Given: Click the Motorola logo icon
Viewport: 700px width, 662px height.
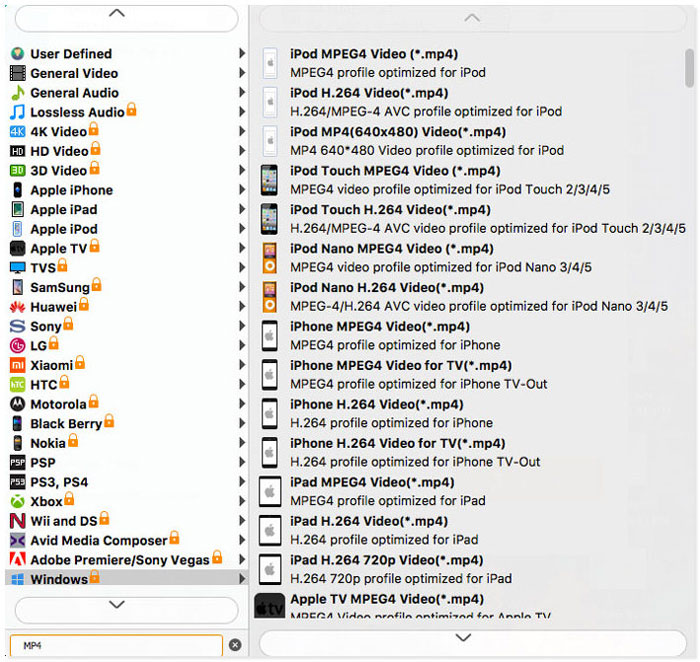Looking at the screenshot, I should click(x=17, y=404).
